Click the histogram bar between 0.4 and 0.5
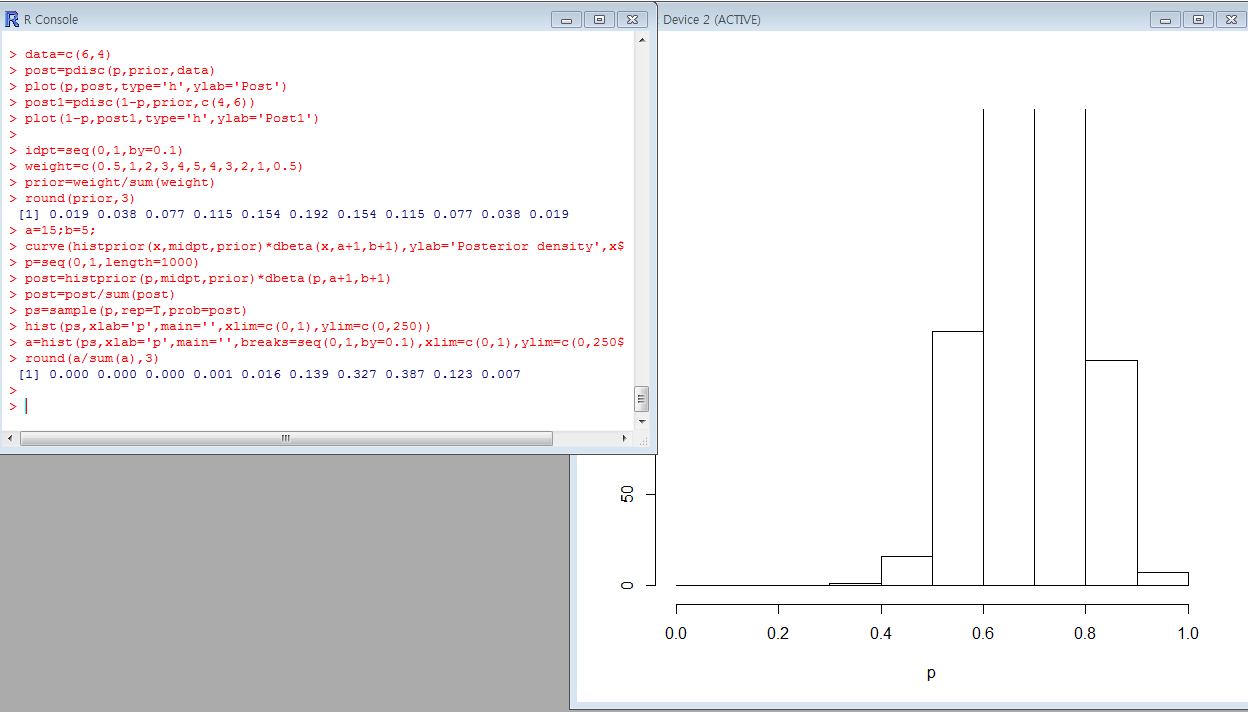This screenshot has height=712, width=1248. [906, 570]
